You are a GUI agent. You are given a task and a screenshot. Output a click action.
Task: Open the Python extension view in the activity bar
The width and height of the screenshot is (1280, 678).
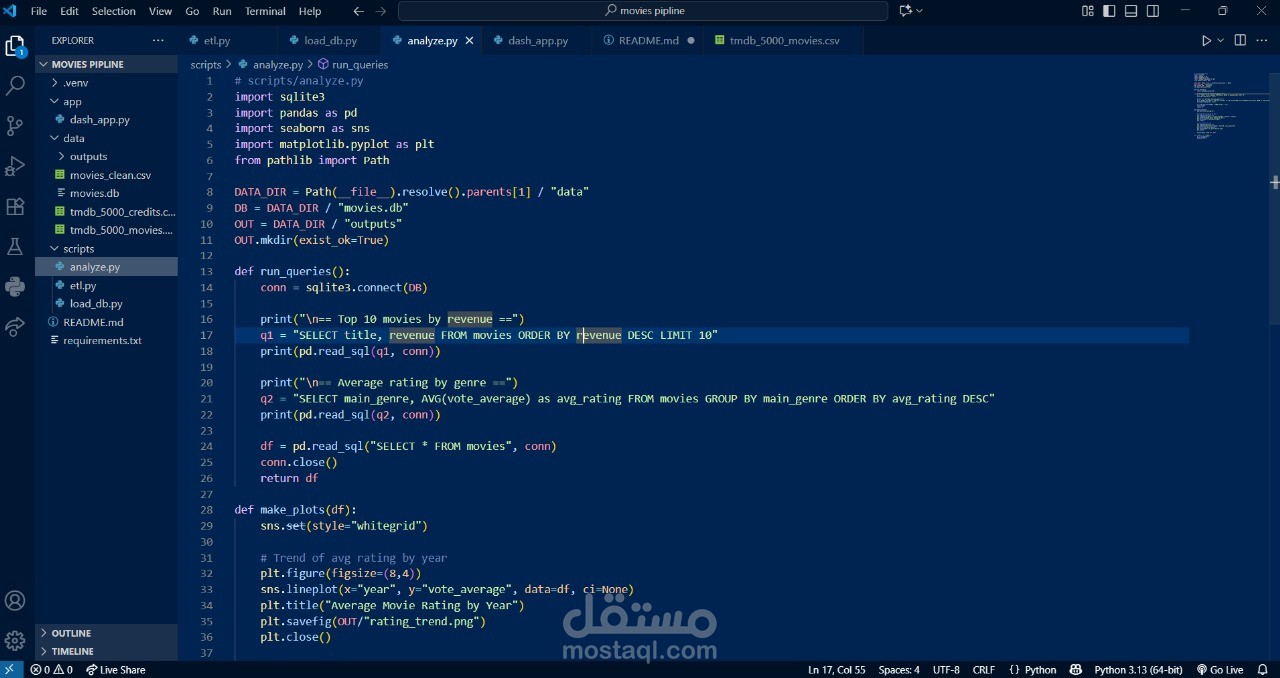tap(15, 287)
